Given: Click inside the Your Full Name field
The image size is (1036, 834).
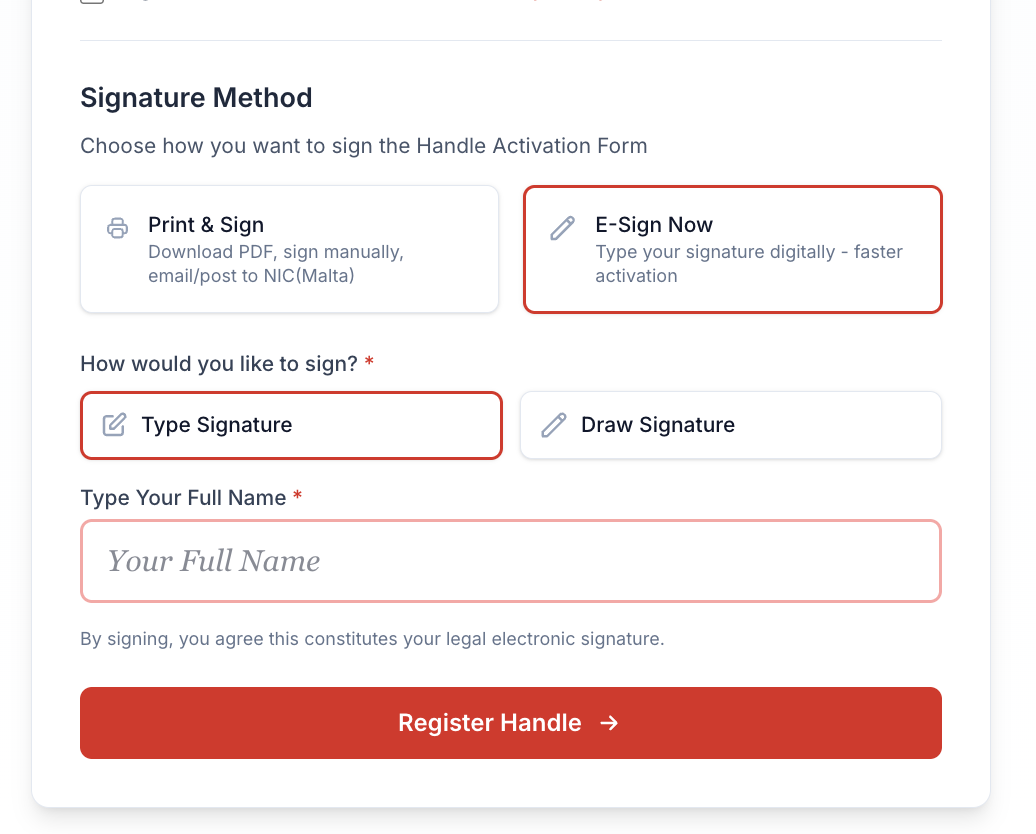Looking at the screenshot, I should (511, 561).
